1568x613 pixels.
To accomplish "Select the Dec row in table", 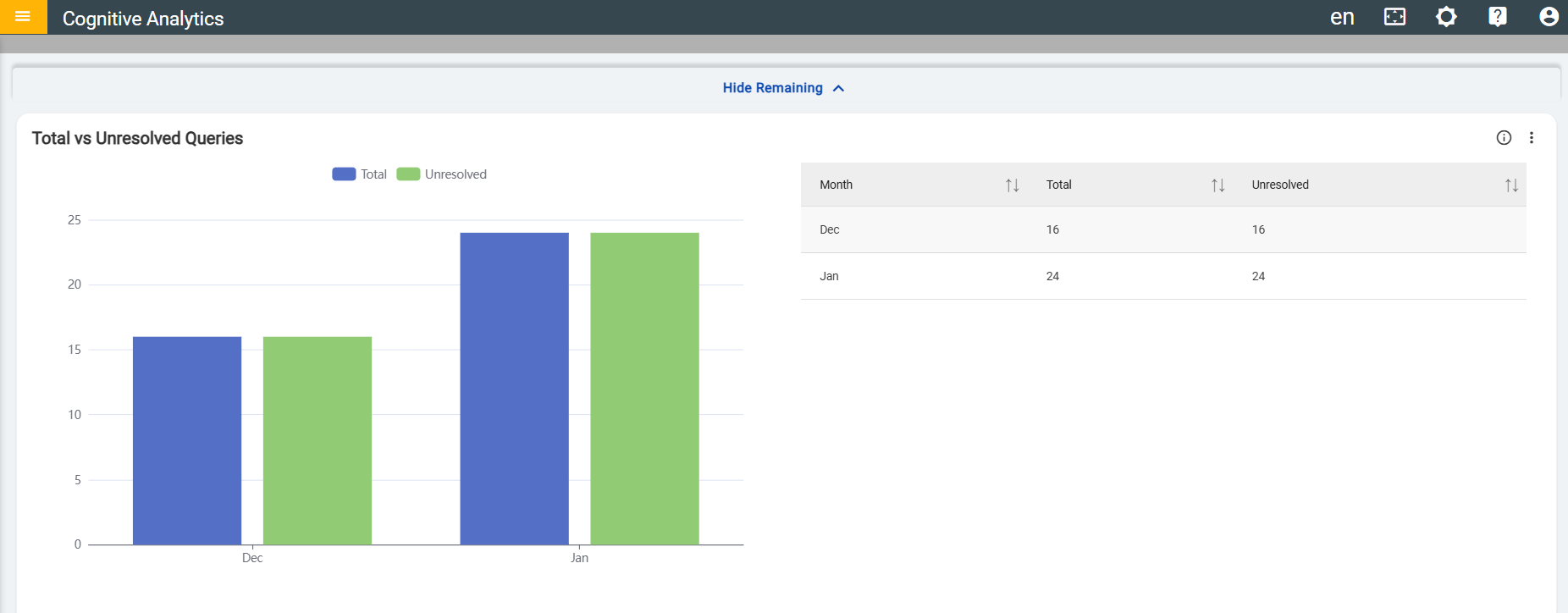I will (x=1163, y=229).
